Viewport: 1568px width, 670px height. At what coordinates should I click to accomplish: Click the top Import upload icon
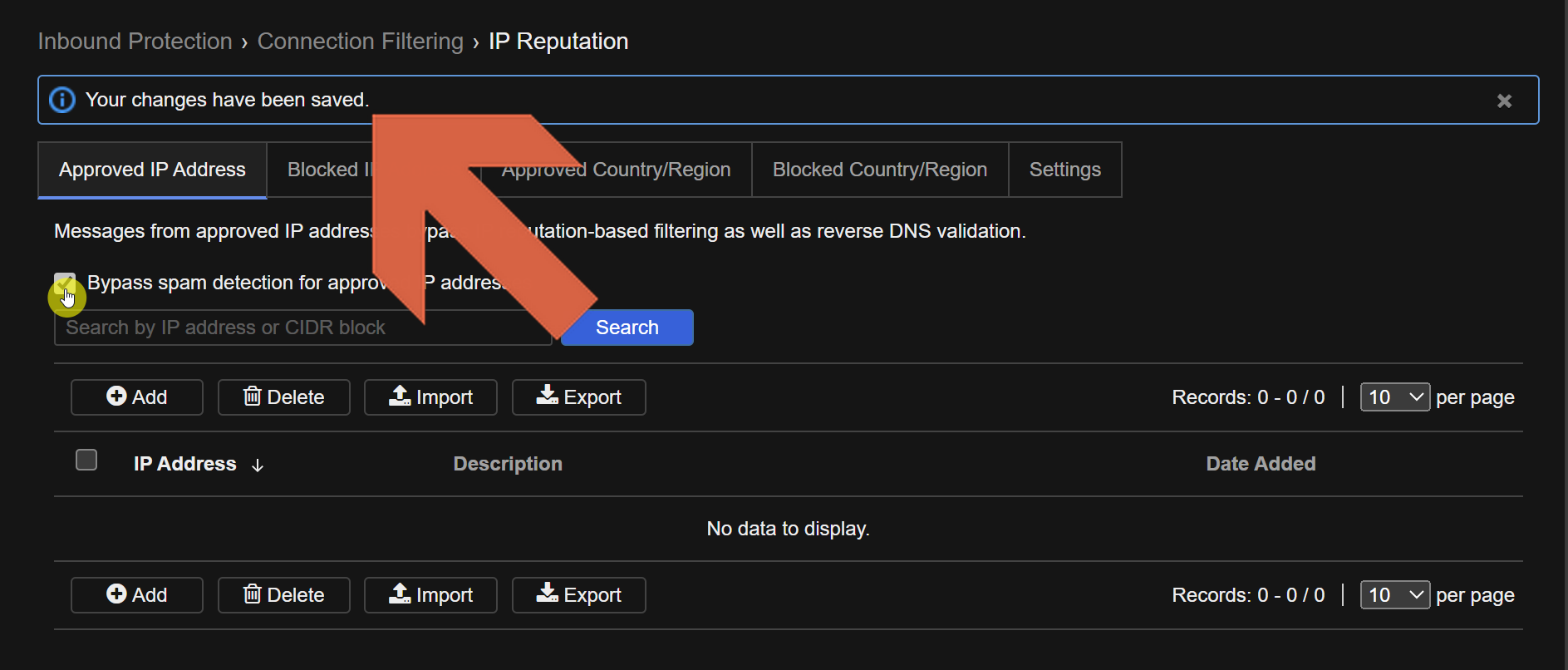coord(400,397)
